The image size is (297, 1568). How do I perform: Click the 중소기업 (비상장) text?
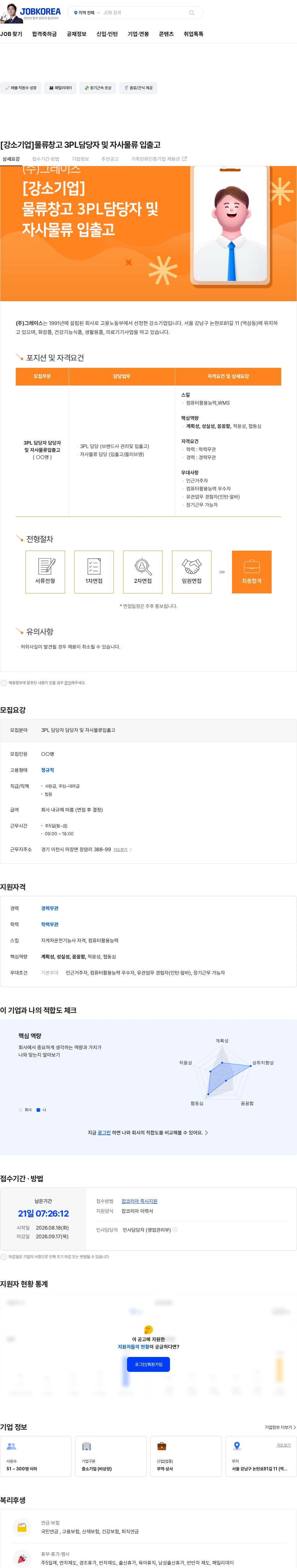(97, 1469)
